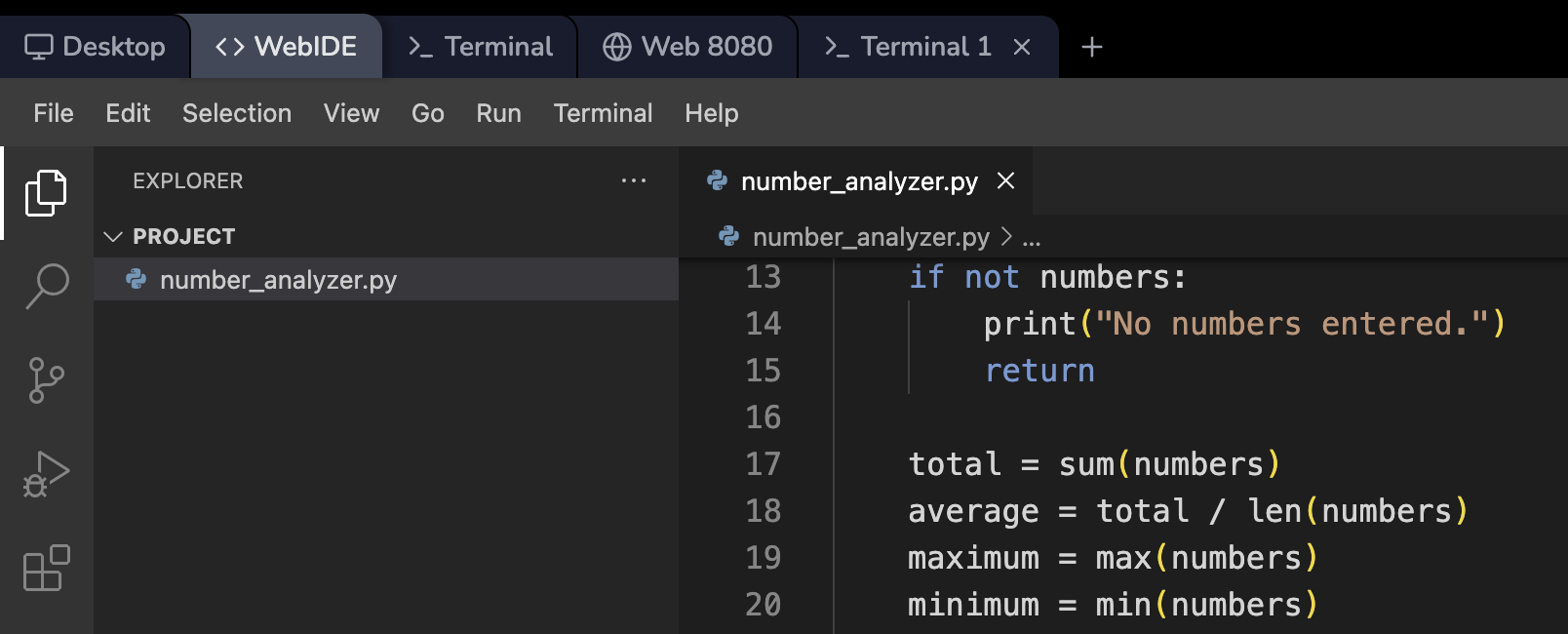Close the number_analyzer.py editor tab
The image size is (1568, 634).
click(1006, 180)
